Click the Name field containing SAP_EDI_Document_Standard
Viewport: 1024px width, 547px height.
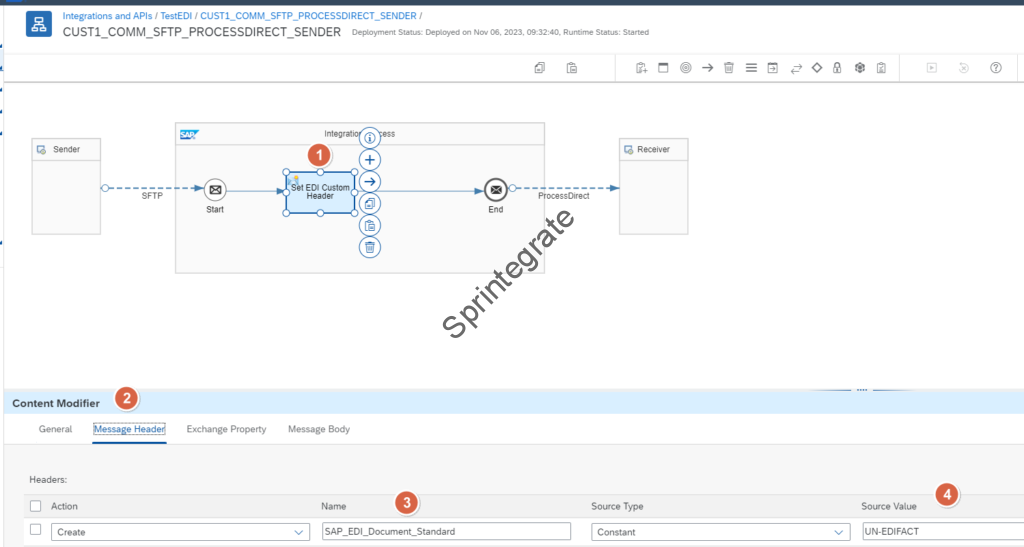tap(445, 532)
